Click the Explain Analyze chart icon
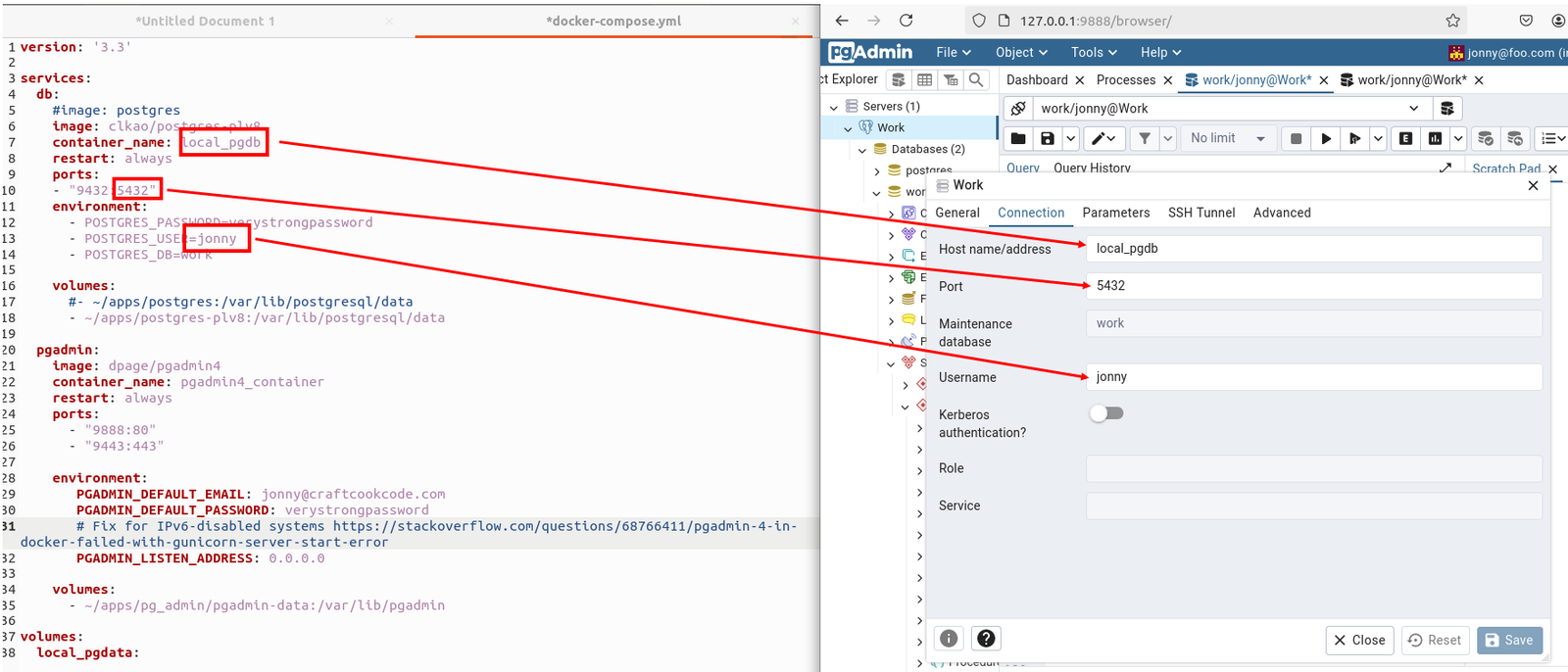 coord(1435,138)
